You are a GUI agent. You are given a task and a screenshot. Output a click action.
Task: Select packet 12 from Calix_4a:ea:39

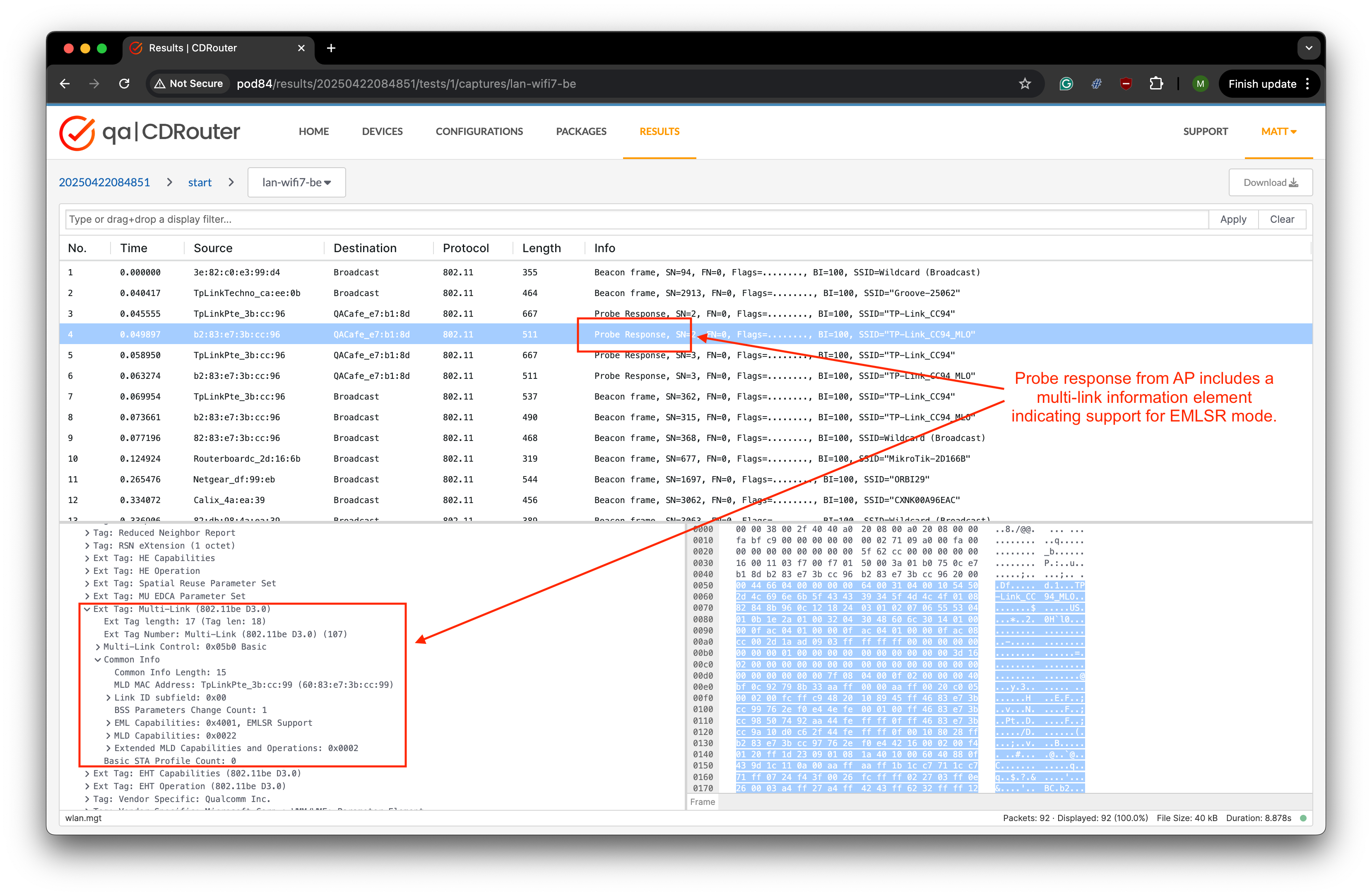(686, 501)
